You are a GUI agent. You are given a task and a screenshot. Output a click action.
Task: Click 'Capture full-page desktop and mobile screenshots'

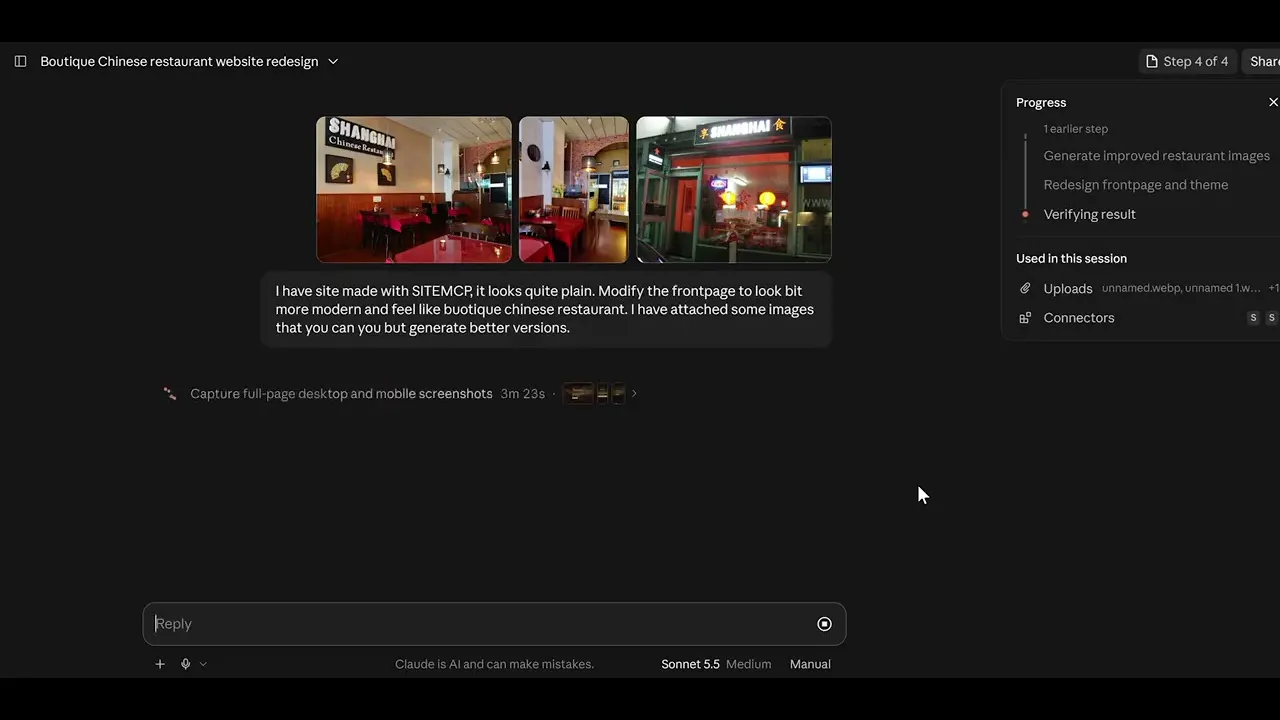[x=341, y=394]
